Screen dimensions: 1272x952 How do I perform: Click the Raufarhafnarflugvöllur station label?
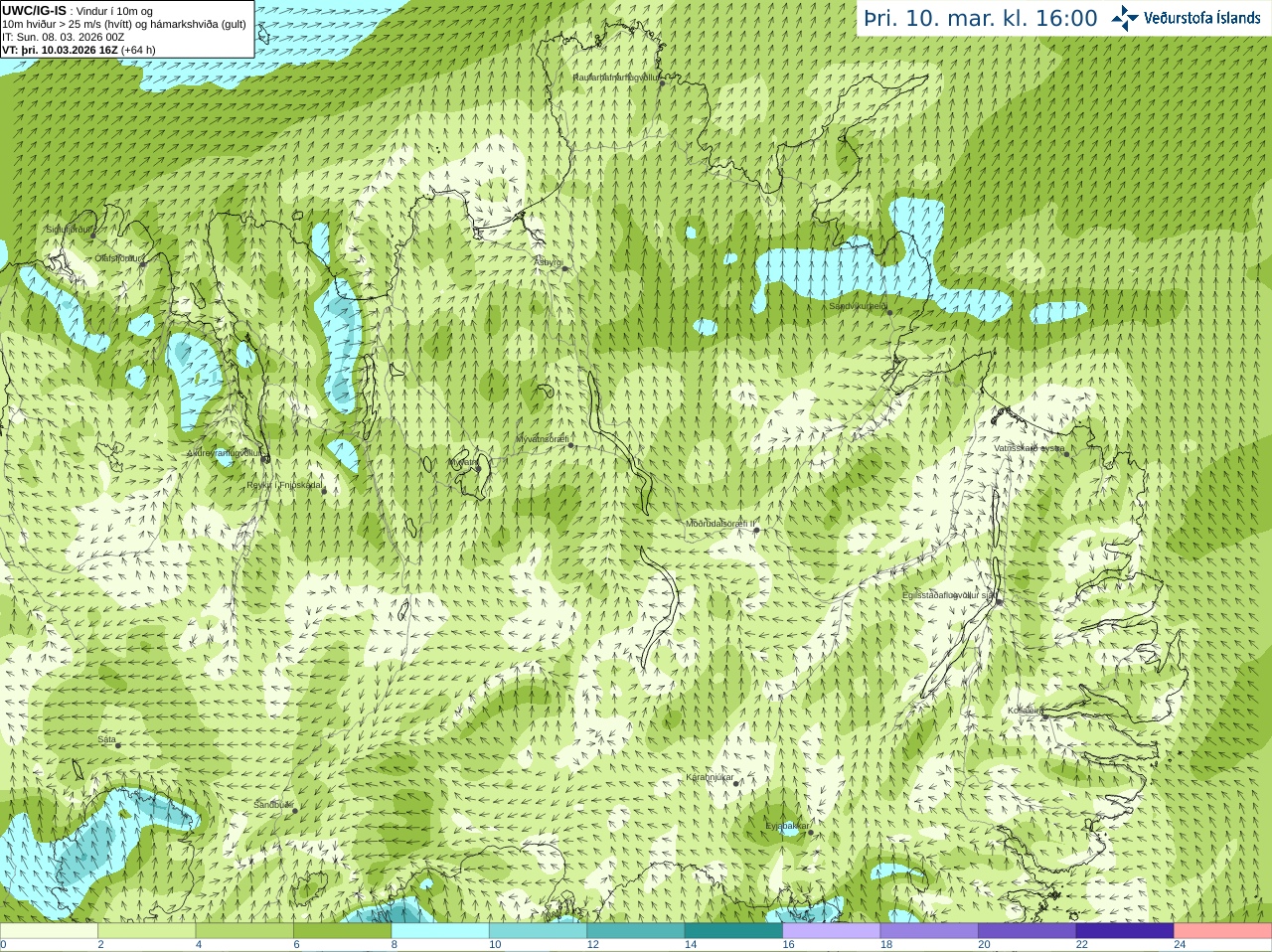click(x=616, y=77)
